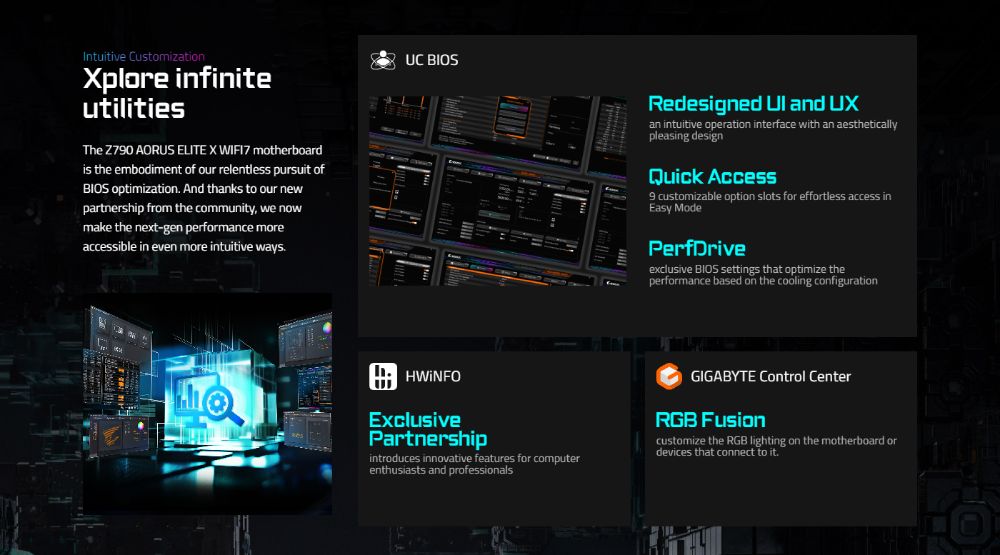Select the 'RGB Fusion' heading
Screen dimensions: 1000x555
pos(710,420)
